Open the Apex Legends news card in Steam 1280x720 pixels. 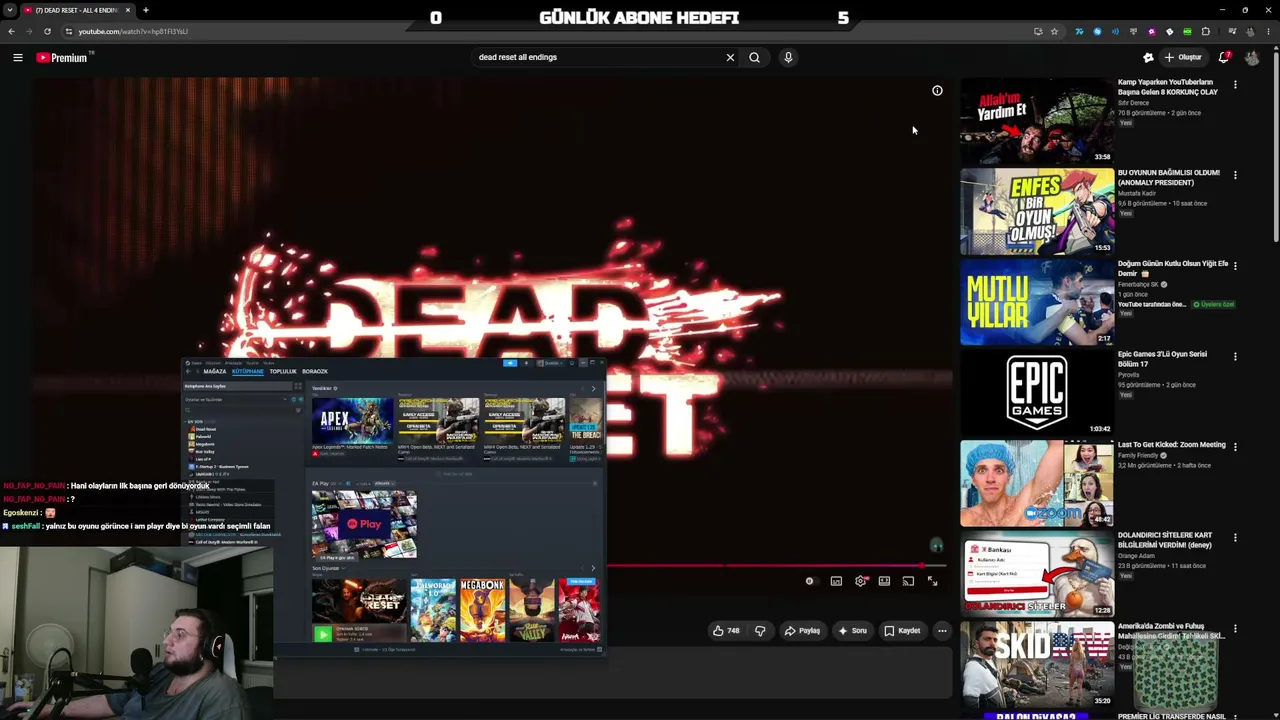pyautogui.click(x=352, y=420)
